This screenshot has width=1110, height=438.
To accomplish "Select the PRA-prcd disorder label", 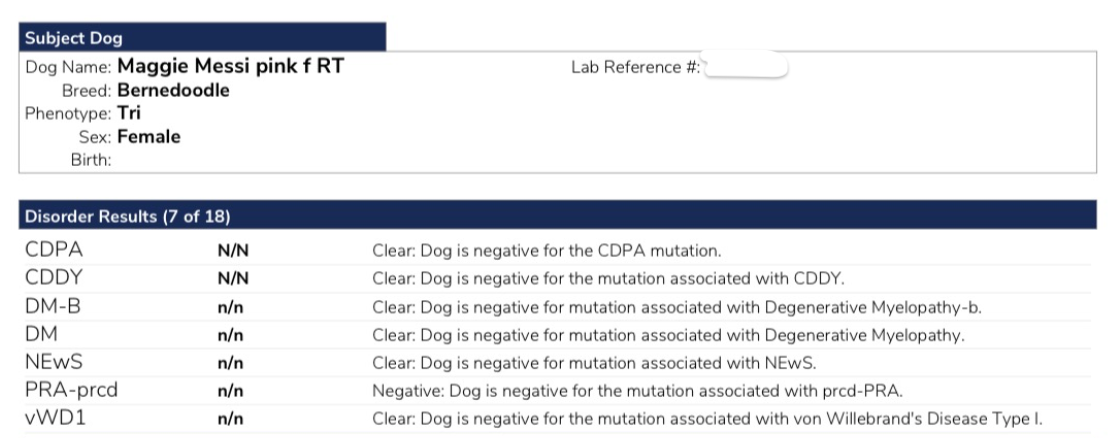I will click(x=71, y=390).
